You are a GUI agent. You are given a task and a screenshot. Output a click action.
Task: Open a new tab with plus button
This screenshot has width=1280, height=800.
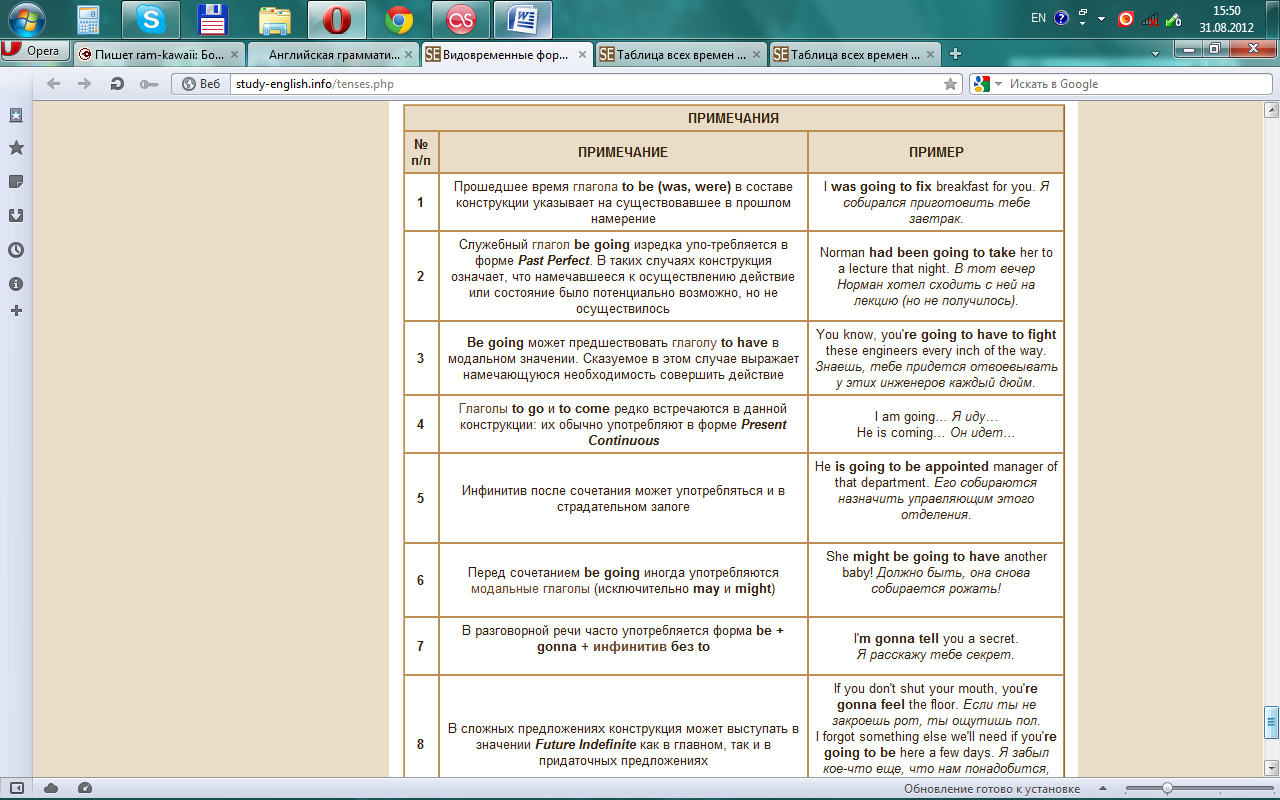(x=956, y=54)
